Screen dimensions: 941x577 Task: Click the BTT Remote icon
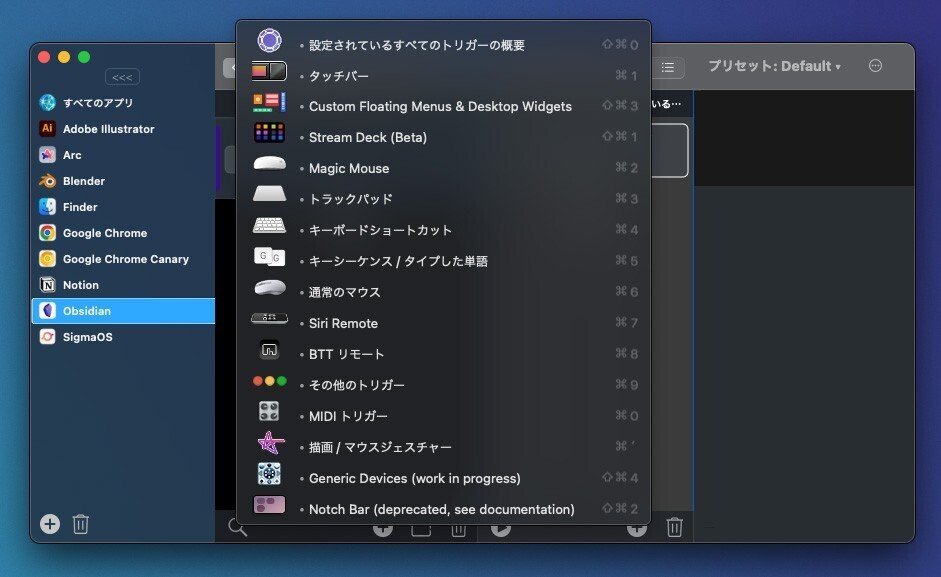click(269, 349)
